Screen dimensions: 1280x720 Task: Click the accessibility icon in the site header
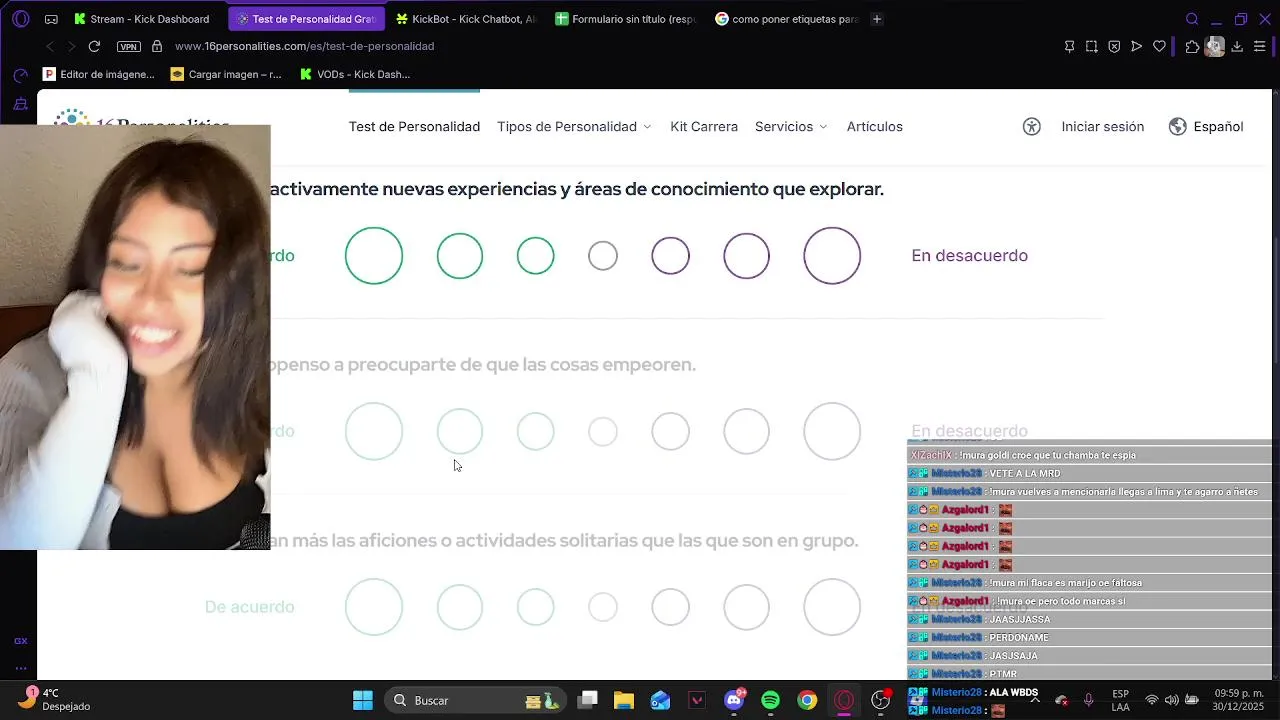pyautogui.click(x=1032, y=126)
